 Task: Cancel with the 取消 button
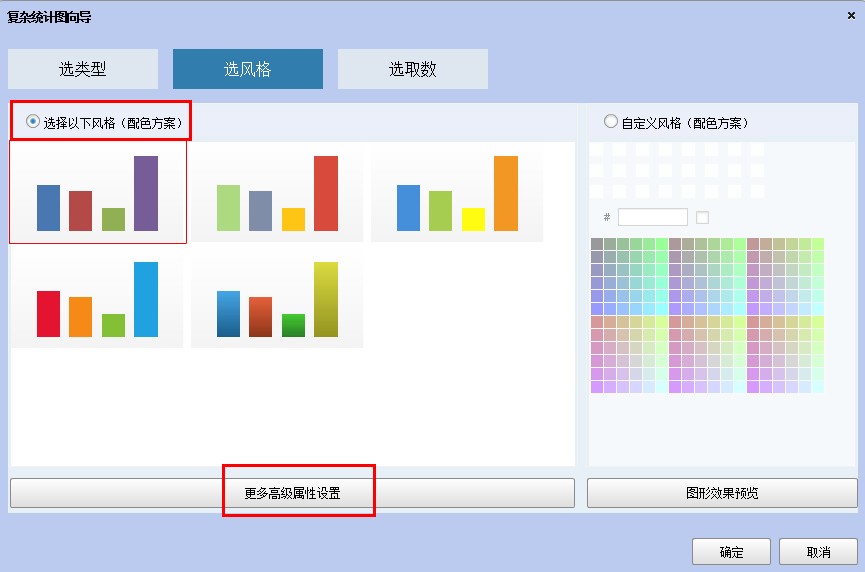coord(818,552)
